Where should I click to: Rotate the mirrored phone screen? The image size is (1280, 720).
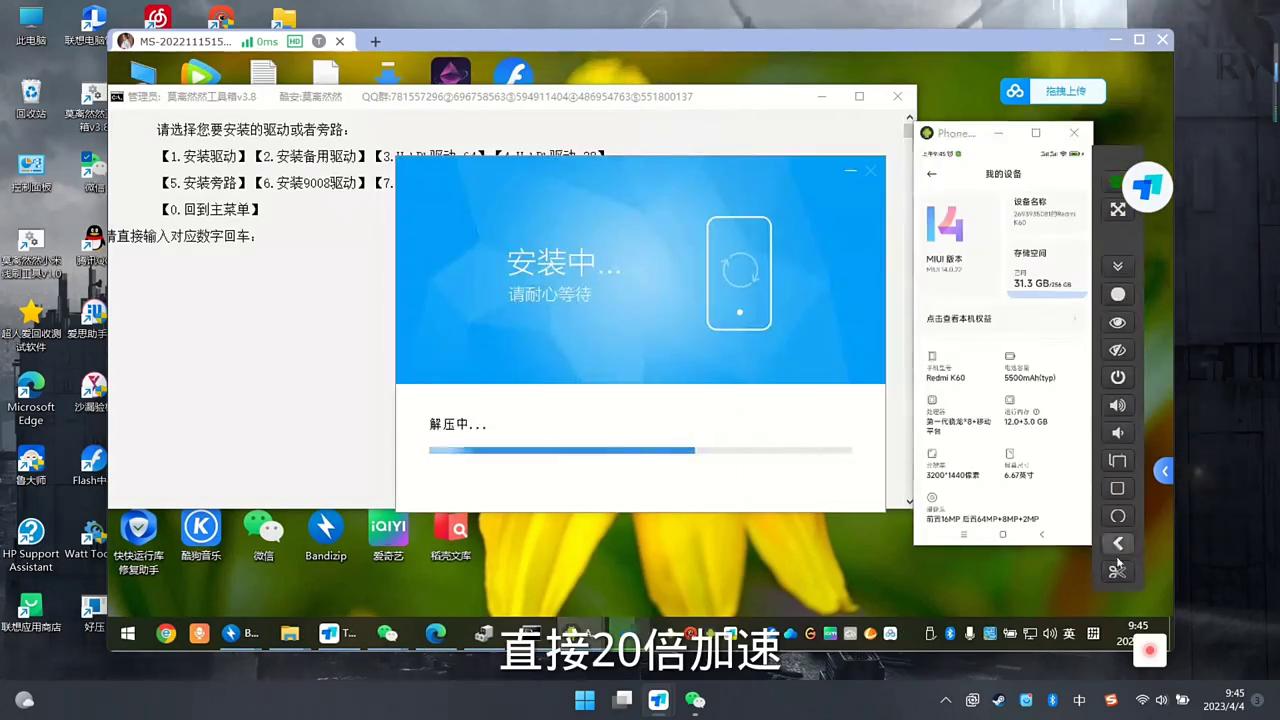pyautogui.click(x=1117, y=461)
